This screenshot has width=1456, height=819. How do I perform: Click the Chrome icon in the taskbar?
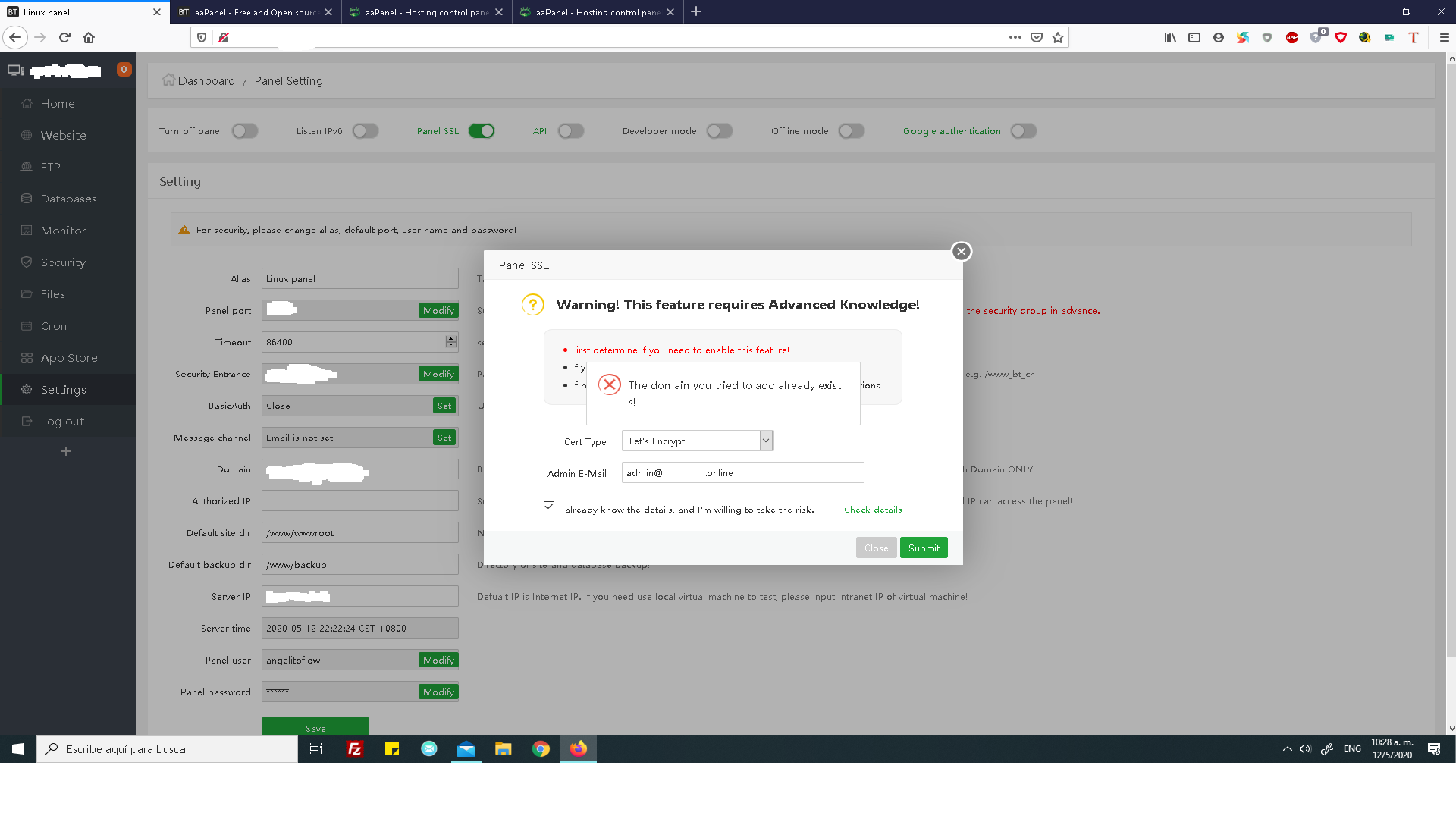(x=541, y=749)
